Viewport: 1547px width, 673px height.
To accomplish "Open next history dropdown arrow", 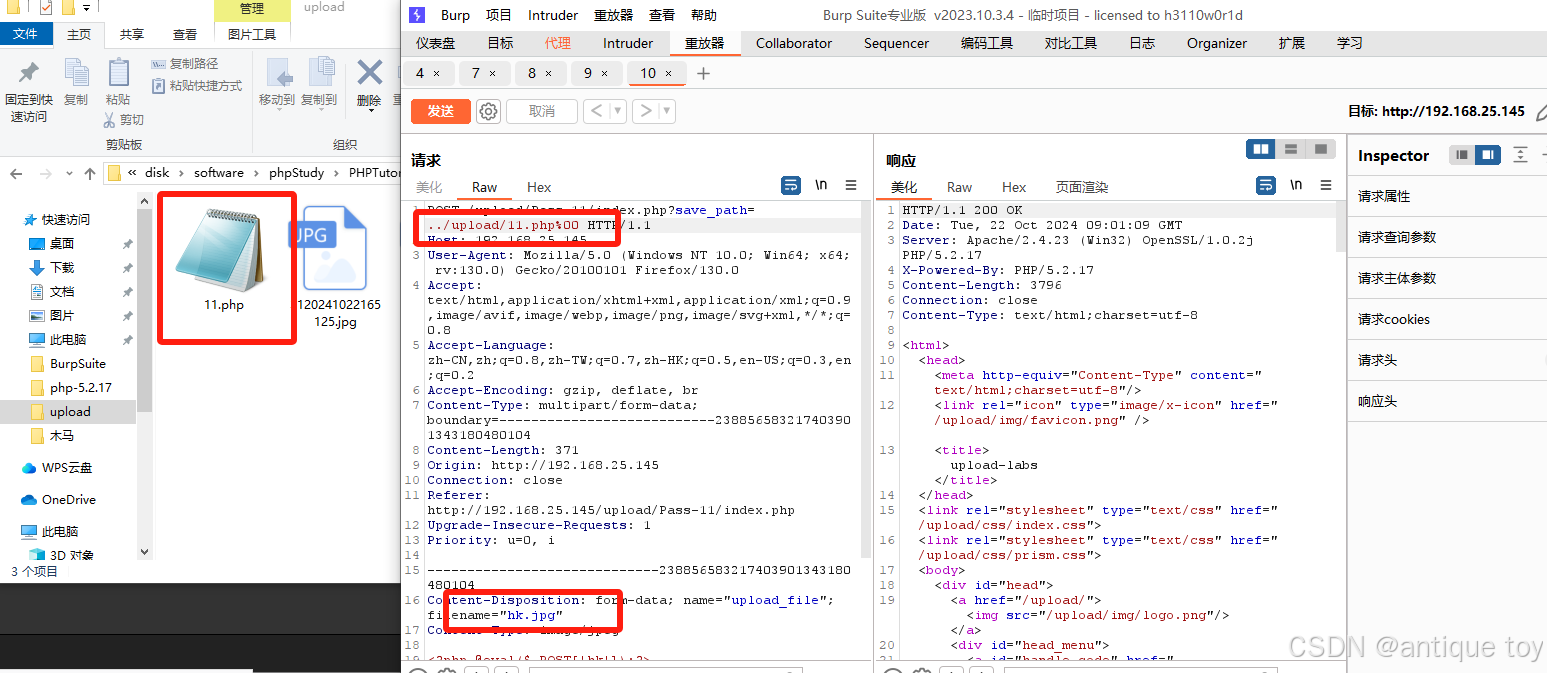I will 667,111.
